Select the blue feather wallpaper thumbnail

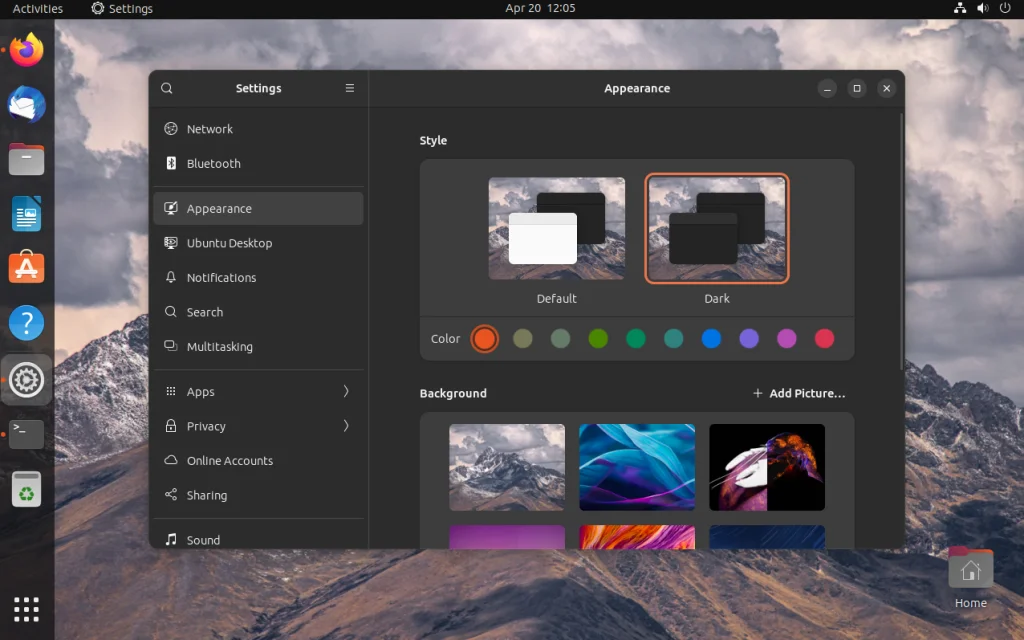[637, 467]
